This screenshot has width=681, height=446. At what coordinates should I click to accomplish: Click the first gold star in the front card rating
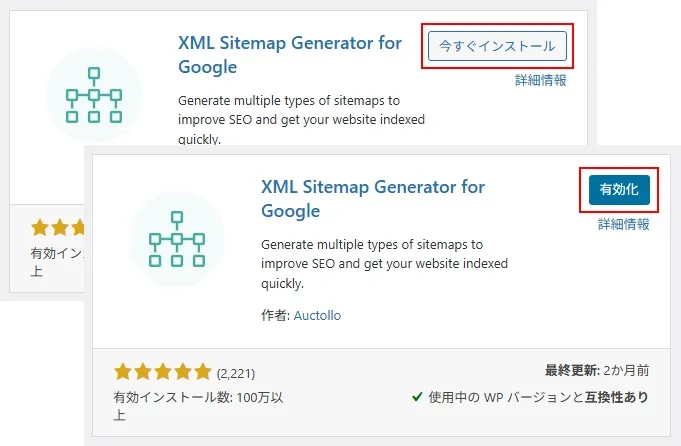coord(124,372)
